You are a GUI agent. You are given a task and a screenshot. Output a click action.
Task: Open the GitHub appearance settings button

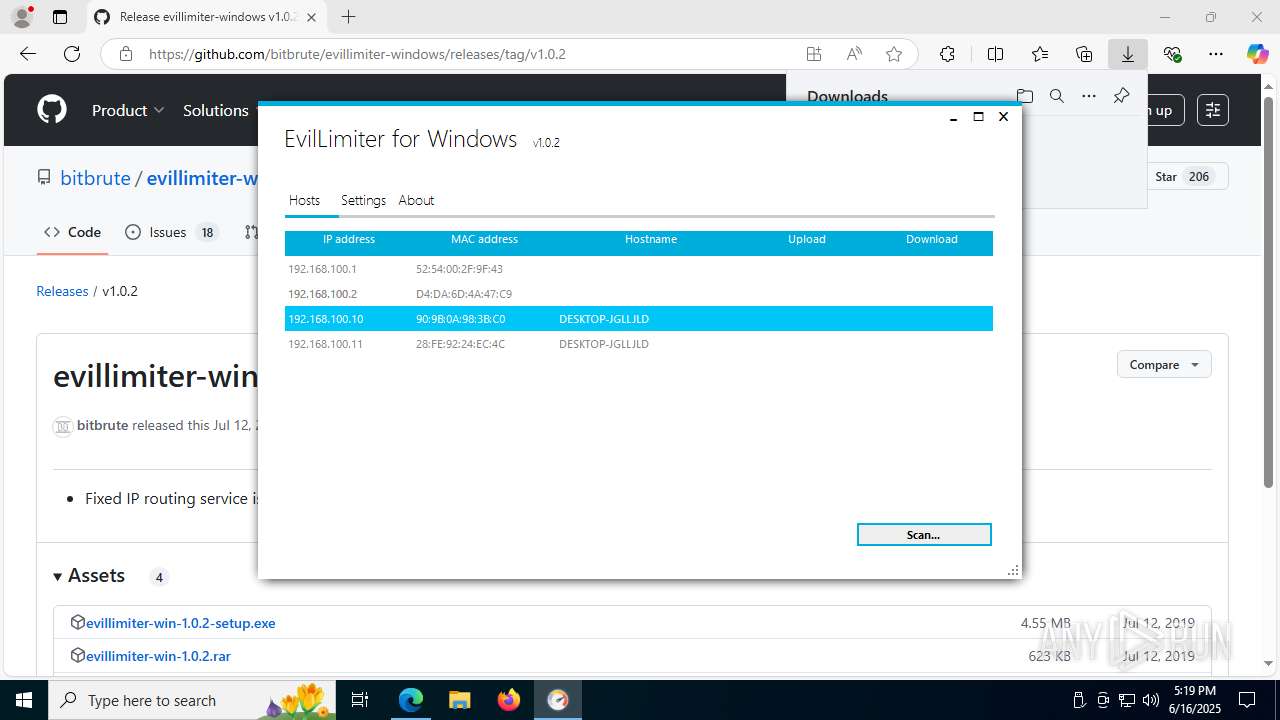(x=1213, y=110)
